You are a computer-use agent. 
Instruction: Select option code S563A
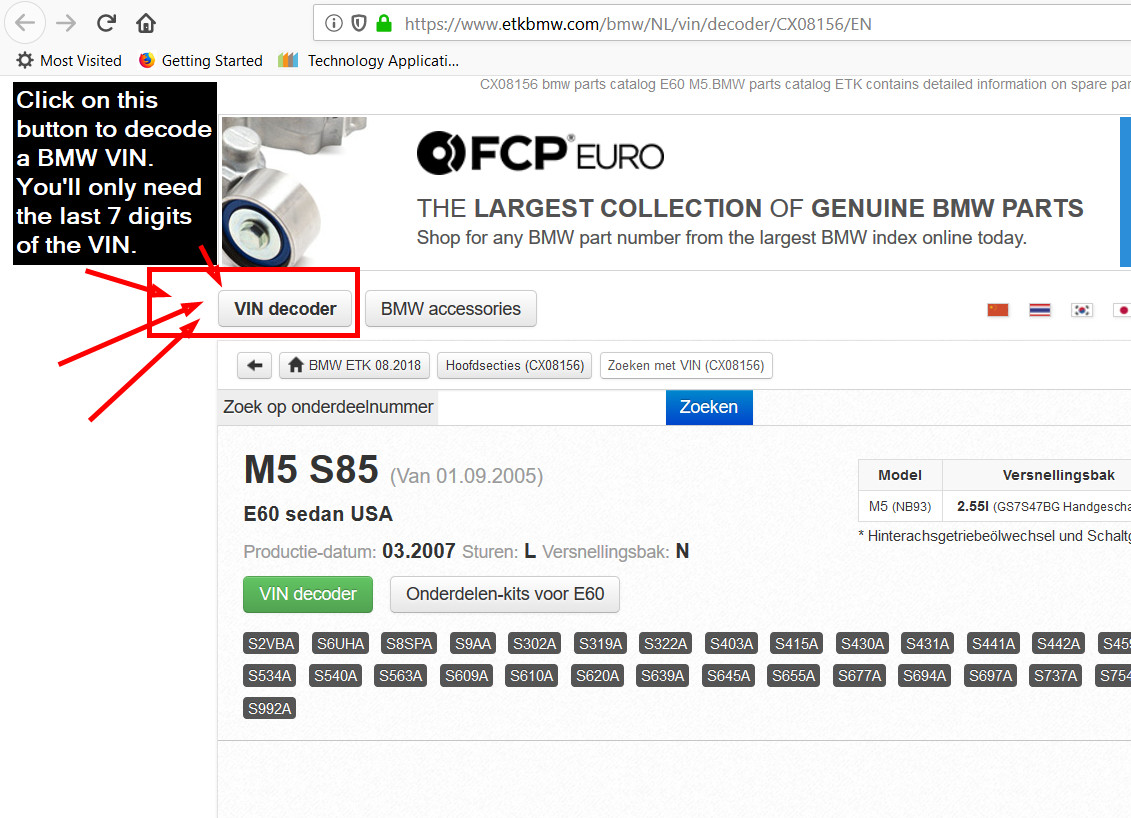tap(400, 676)
